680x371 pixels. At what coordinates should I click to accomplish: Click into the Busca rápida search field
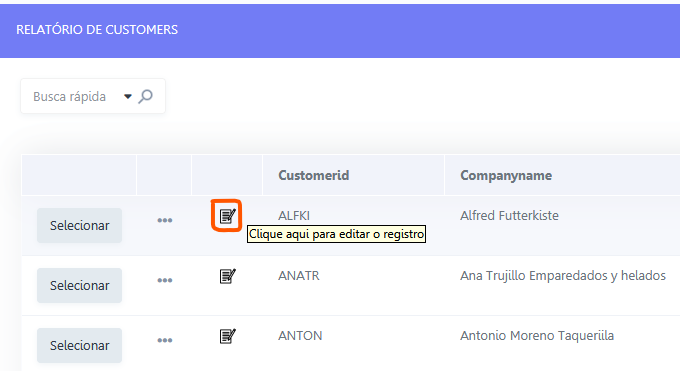pos(74,96)
